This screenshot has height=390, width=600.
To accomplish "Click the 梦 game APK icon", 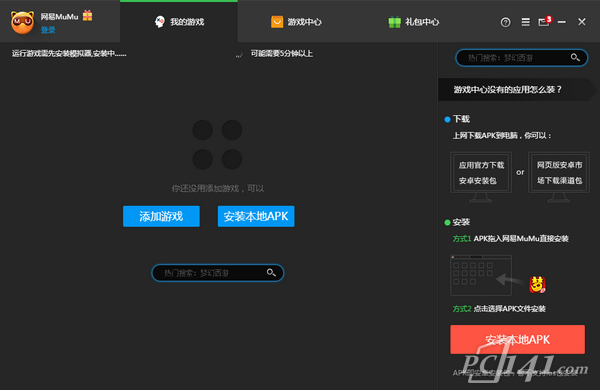I will 537,284.
